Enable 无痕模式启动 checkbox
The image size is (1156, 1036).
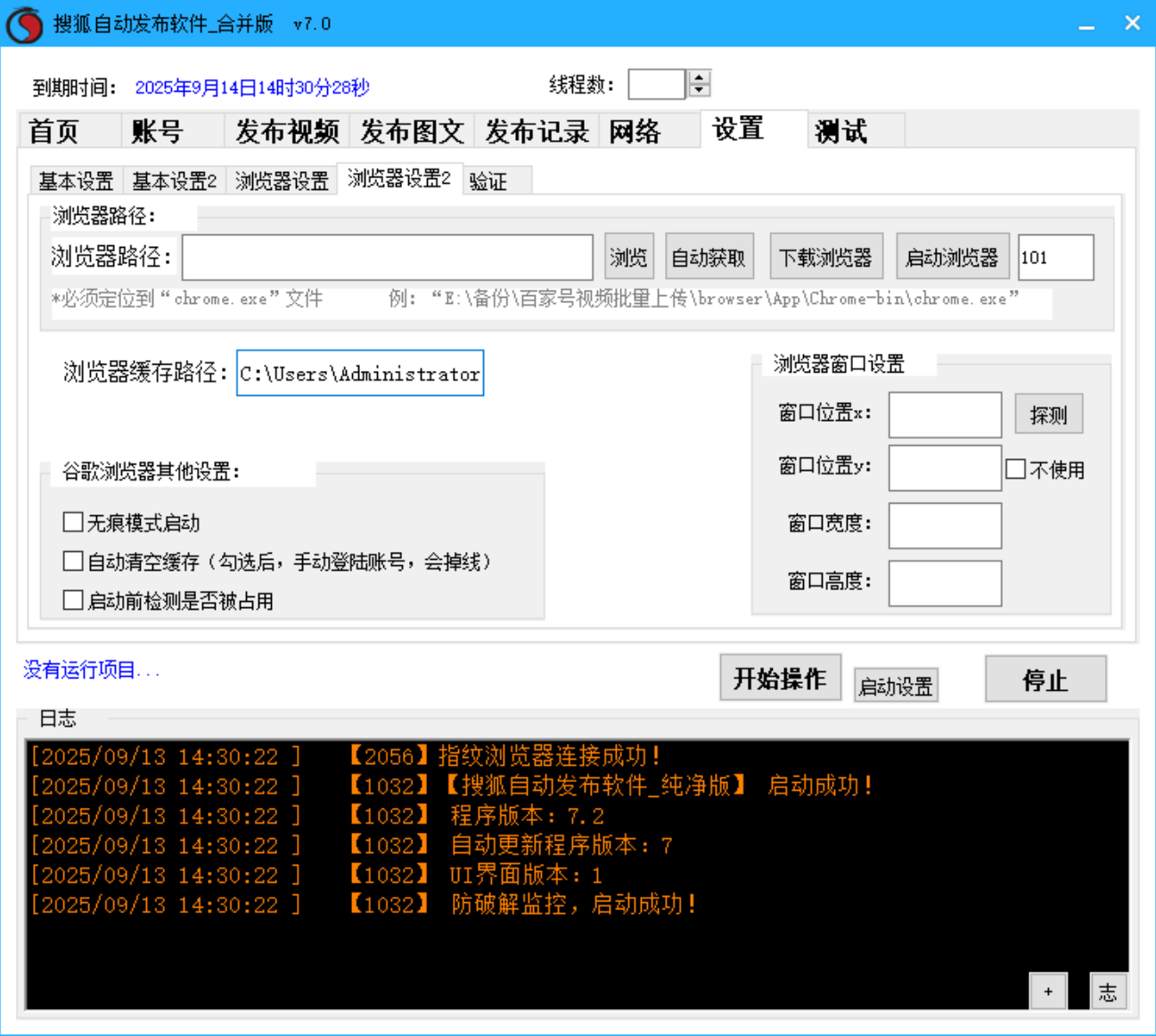click(x=74, y=522)
